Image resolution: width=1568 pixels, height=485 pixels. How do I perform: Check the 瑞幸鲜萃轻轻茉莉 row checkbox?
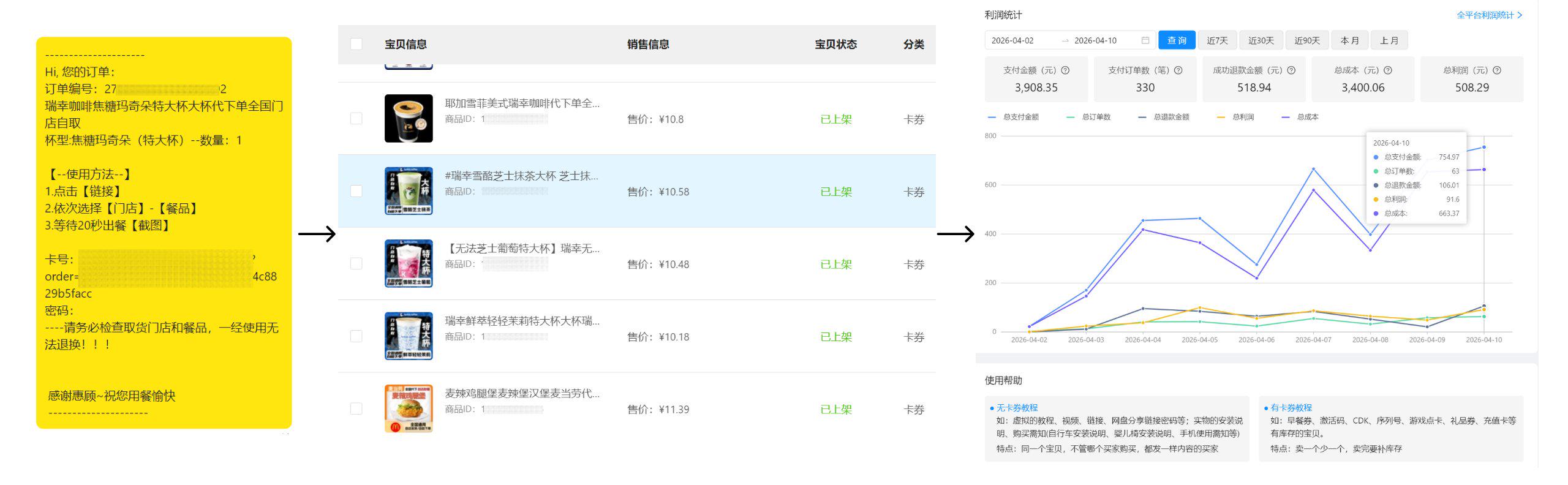pyautogui.click(x=356, y=336)
